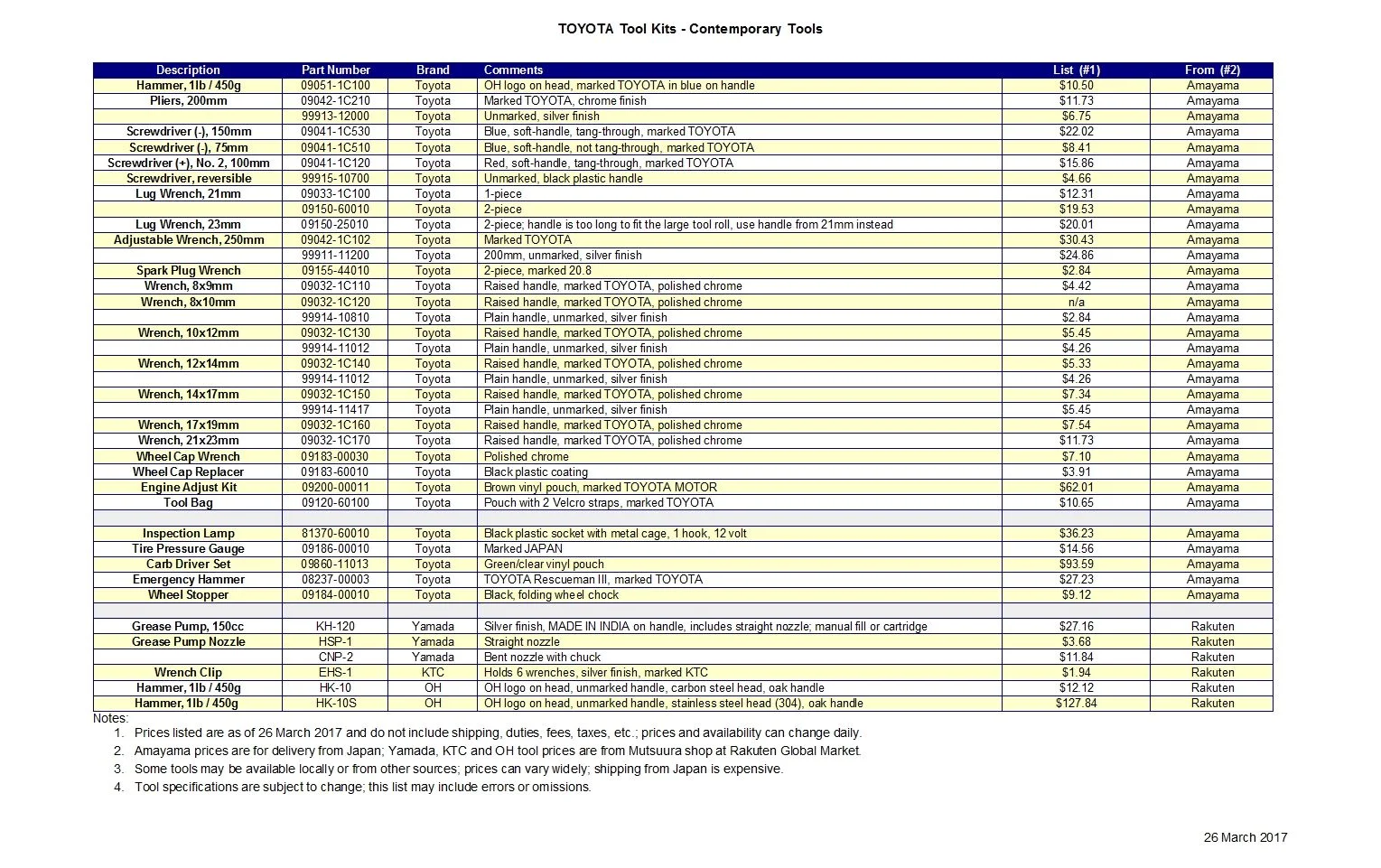Select part number 09150-60010

coord(335,209)
